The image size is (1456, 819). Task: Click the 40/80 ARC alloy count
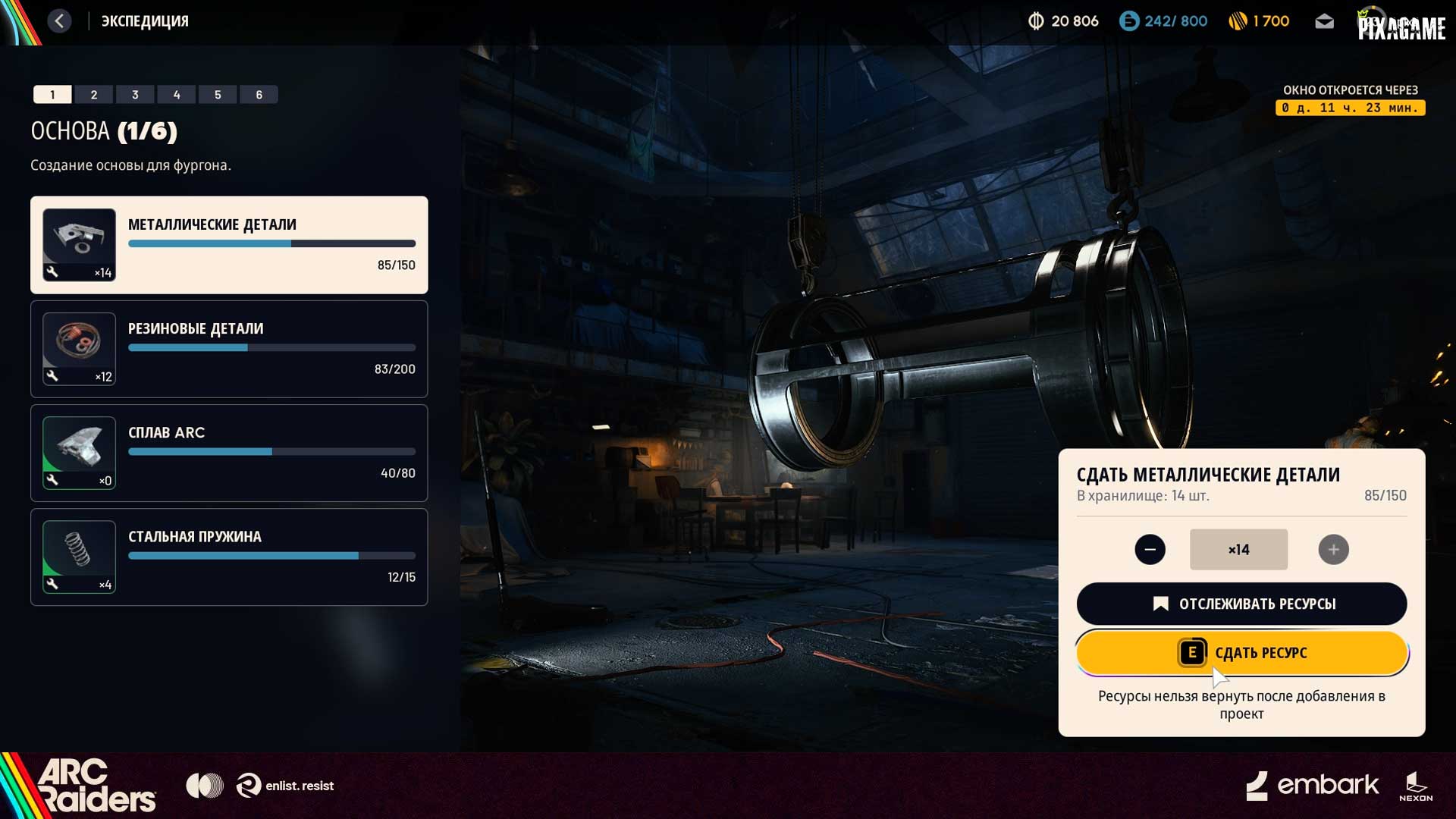[x=397, y=473]
